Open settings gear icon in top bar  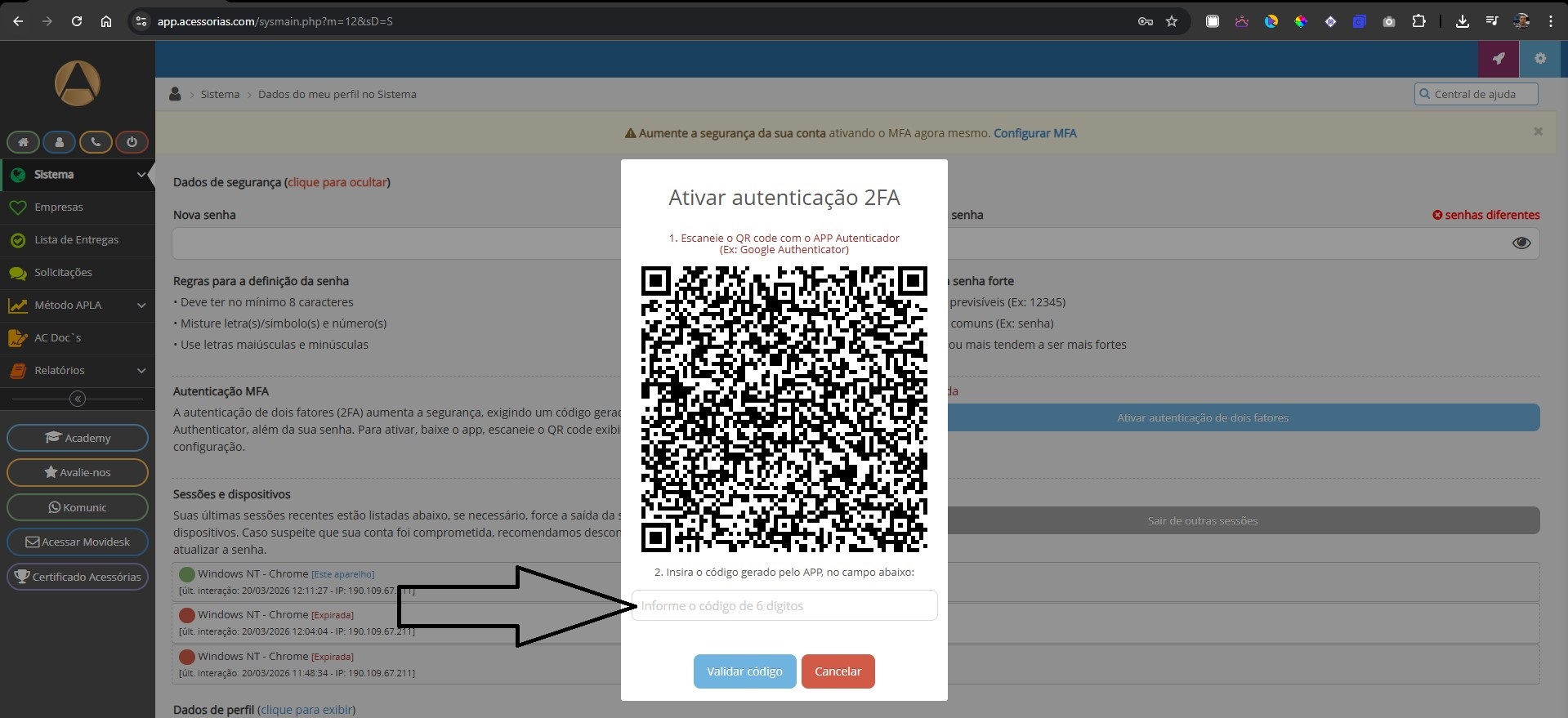(x=1540, y=59)
